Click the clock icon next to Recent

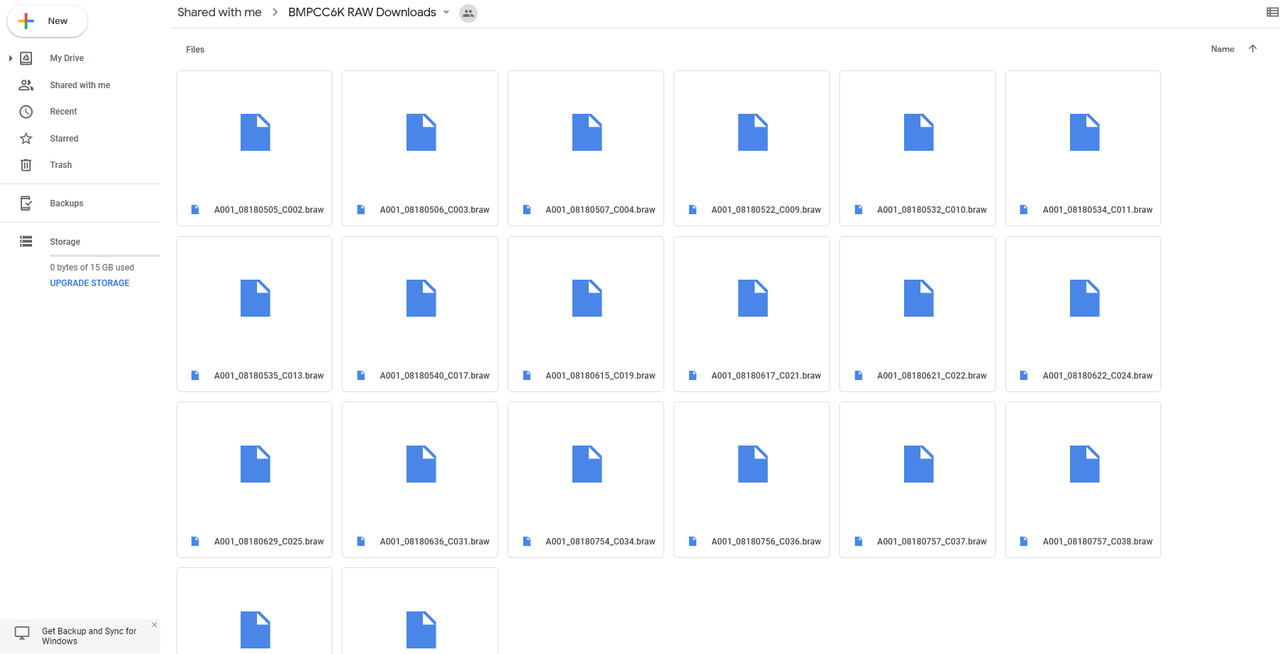26,112
